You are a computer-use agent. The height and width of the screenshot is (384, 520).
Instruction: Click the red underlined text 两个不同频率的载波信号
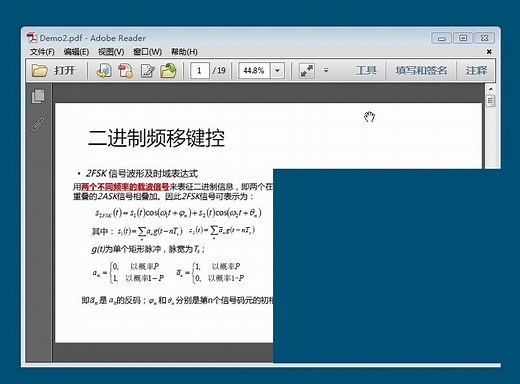tap(125, 187)
